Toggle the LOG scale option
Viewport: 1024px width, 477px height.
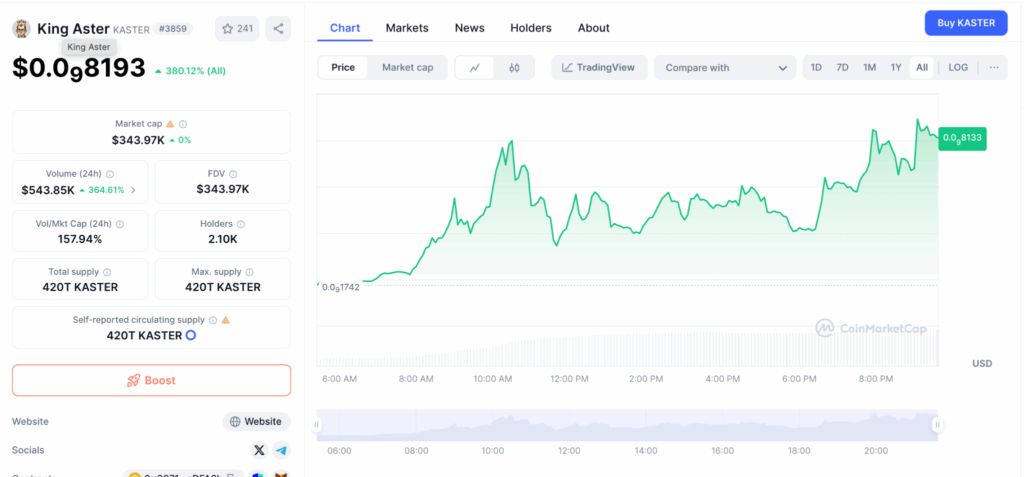957,68
